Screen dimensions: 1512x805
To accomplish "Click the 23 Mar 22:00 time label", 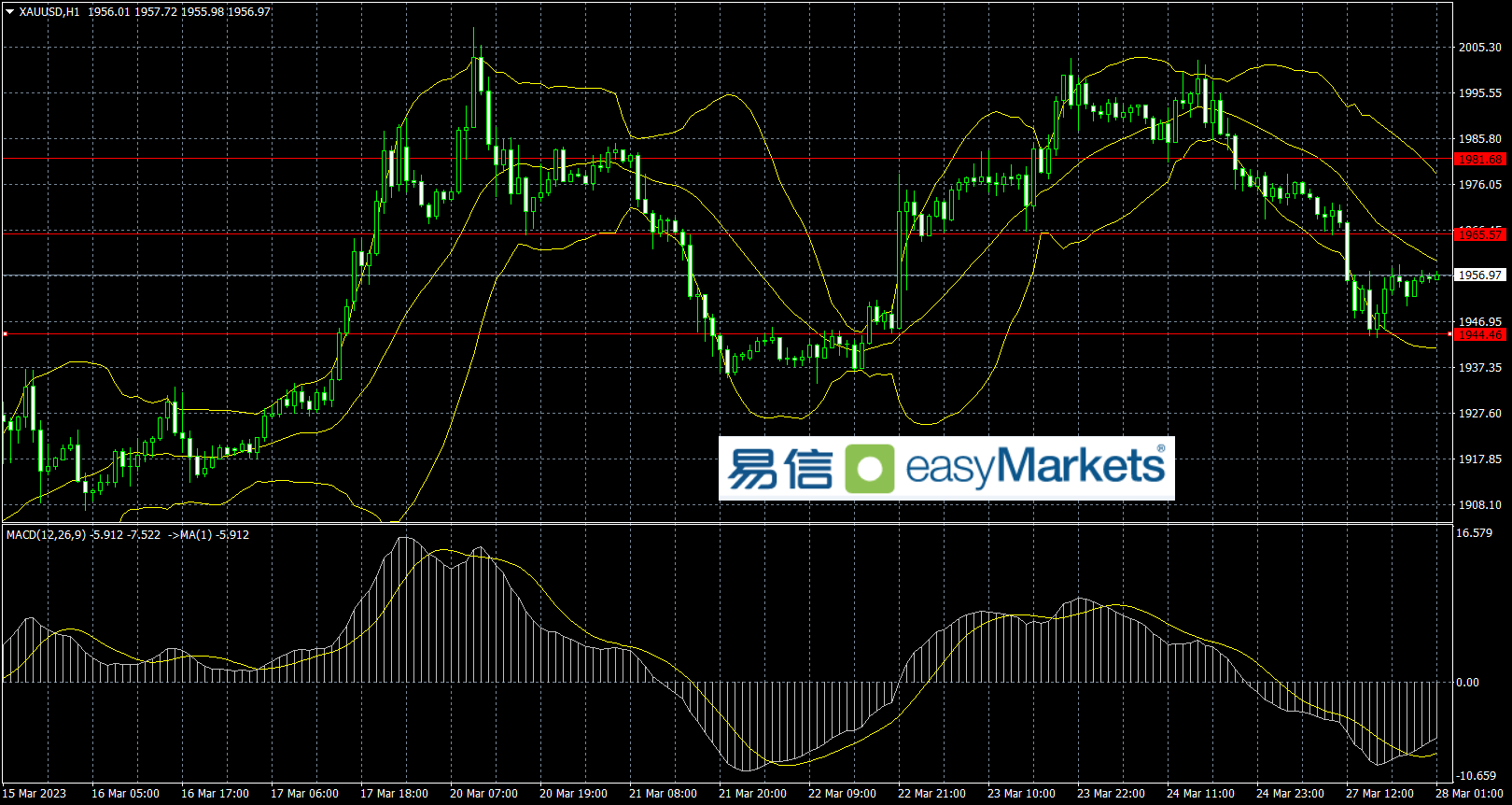I will click(1111, 794).
